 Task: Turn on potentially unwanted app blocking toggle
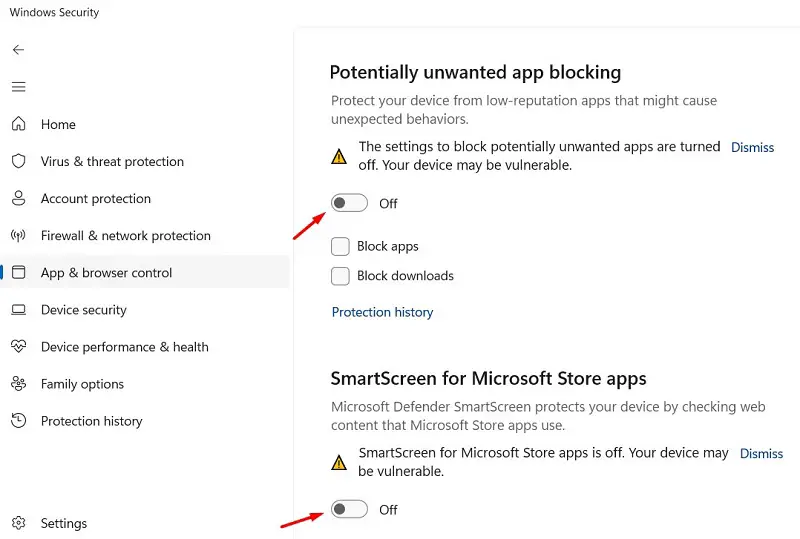point(349,203)
